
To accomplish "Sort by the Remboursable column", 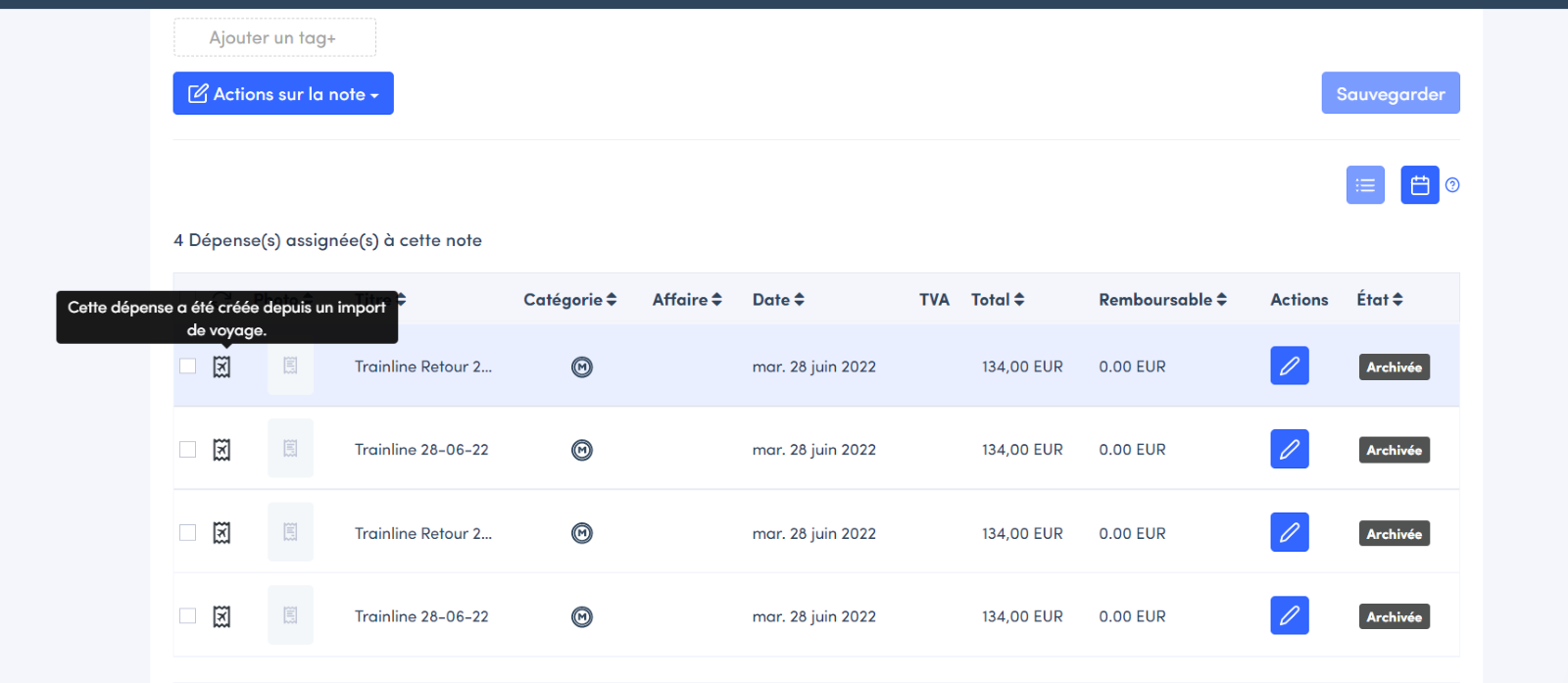I will click(1162, 299).
